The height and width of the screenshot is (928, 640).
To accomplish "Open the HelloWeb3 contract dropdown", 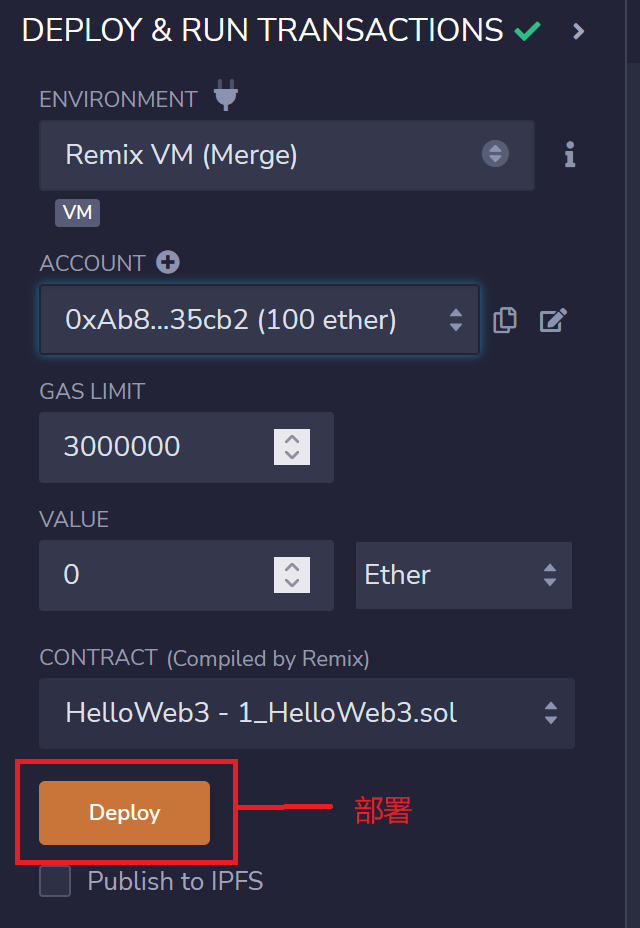I will (x=306, y=713).
